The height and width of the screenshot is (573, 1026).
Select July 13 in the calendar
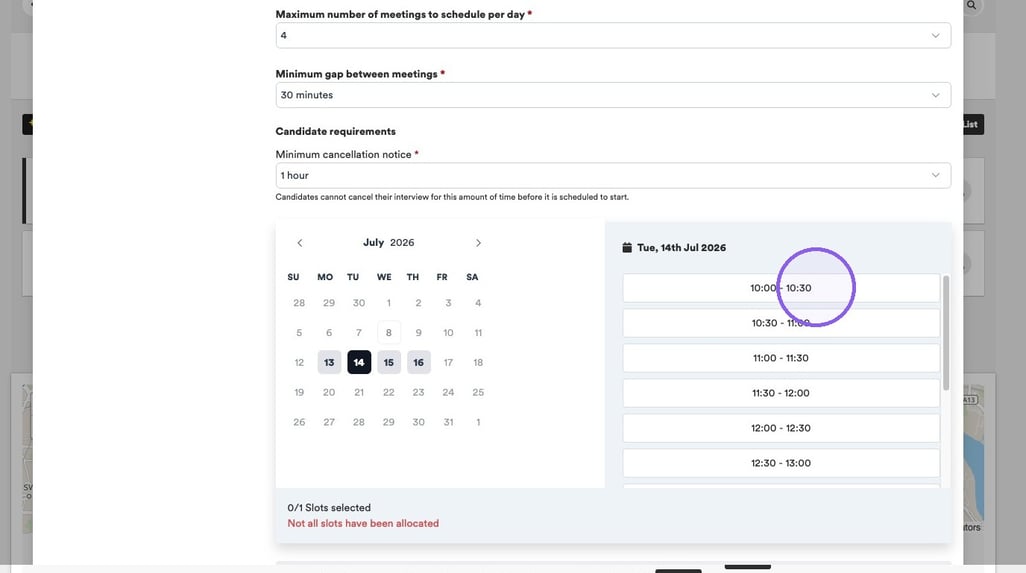pyautogui.click(x=329, y=362)
